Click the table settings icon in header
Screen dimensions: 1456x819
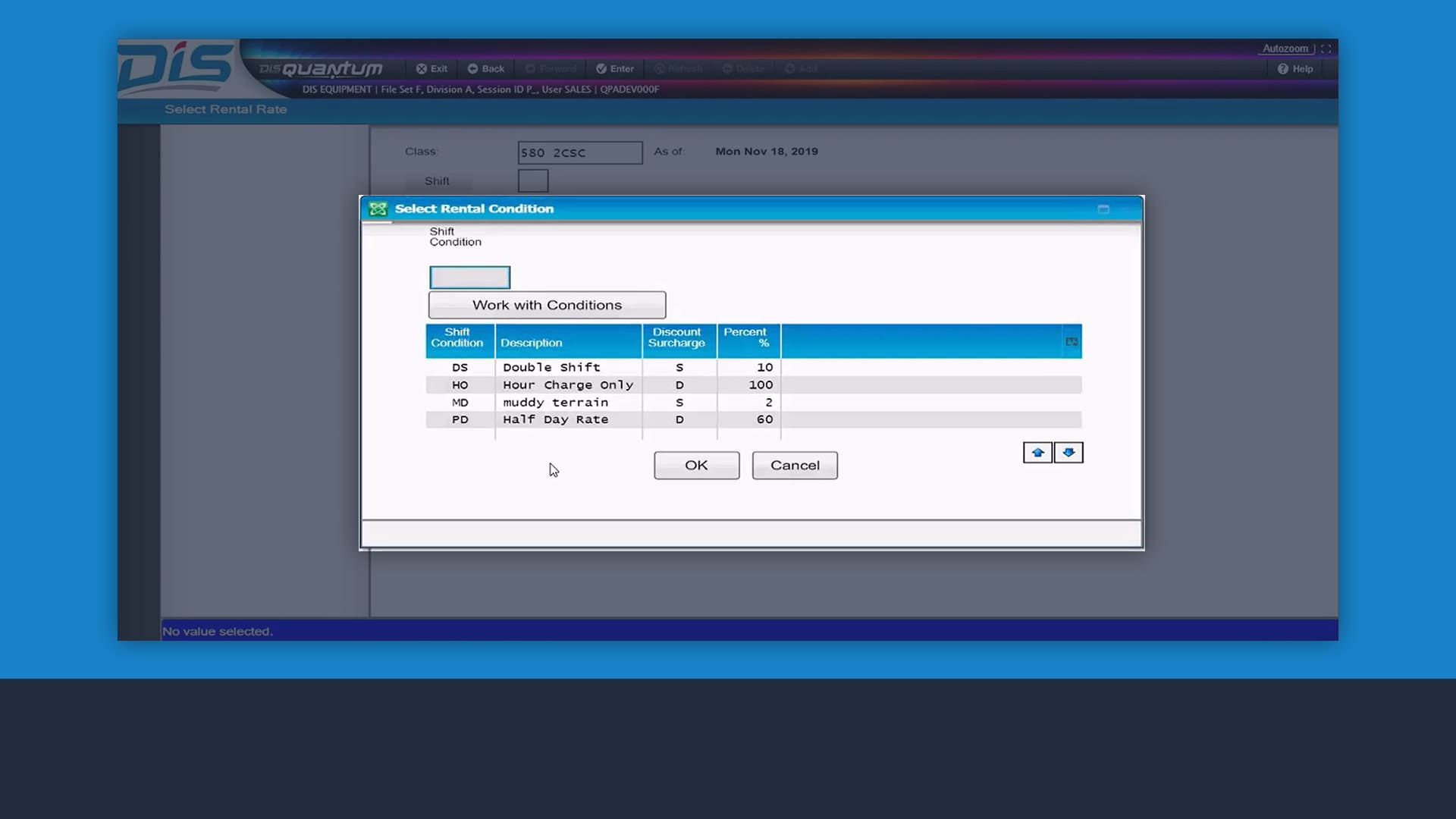[x=1072, y=342]
